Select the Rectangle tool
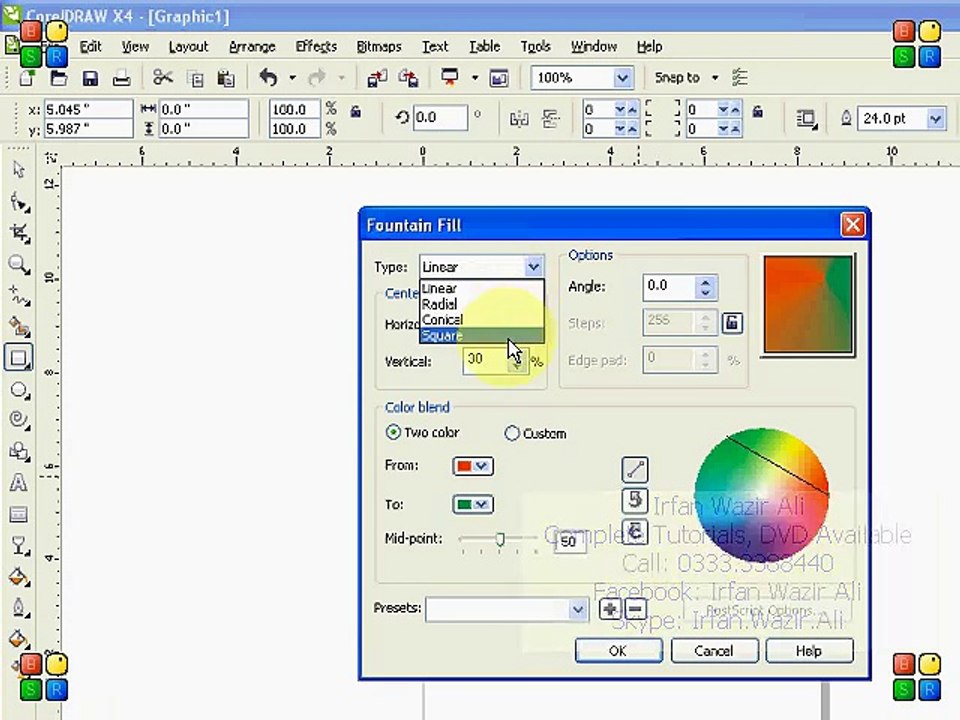 (19, 358)
